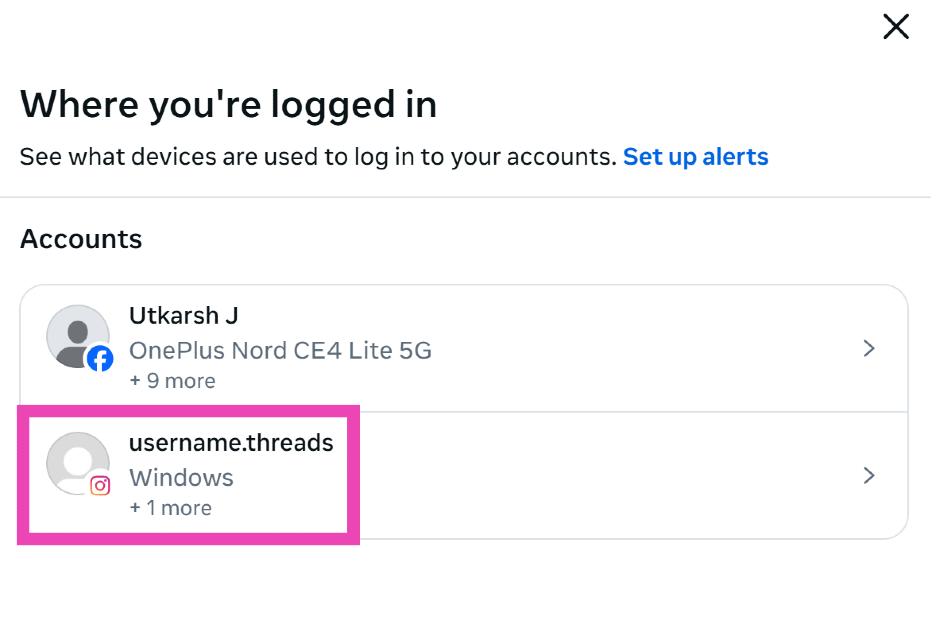
Task: Show the "+ 1 more" devices
Action: 170,508
